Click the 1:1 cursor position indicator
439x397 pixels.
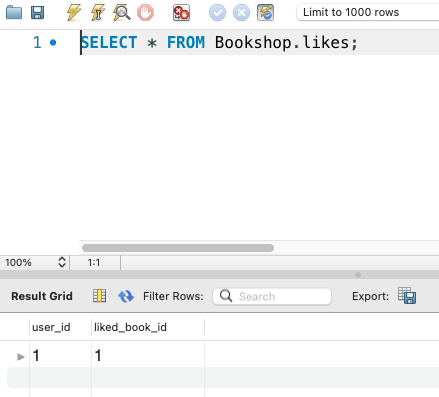click(x=94, y=263)
